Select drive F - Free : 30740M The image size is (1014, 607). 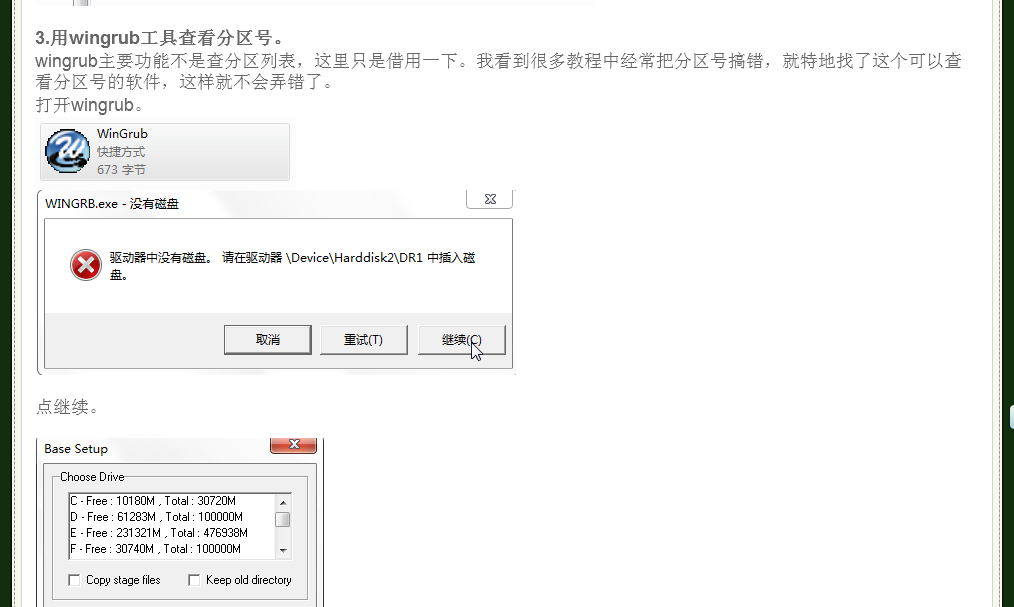tap(172, 549)
